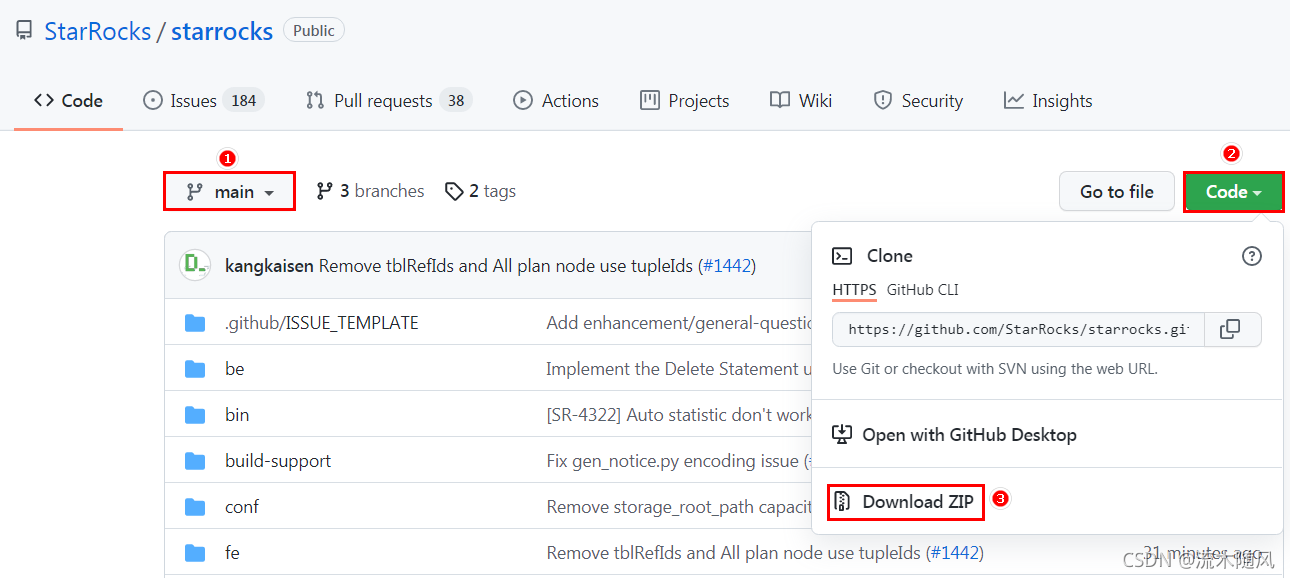Open the StarRocks organization link
The image size is (1290, 578).
coord(97,31)
